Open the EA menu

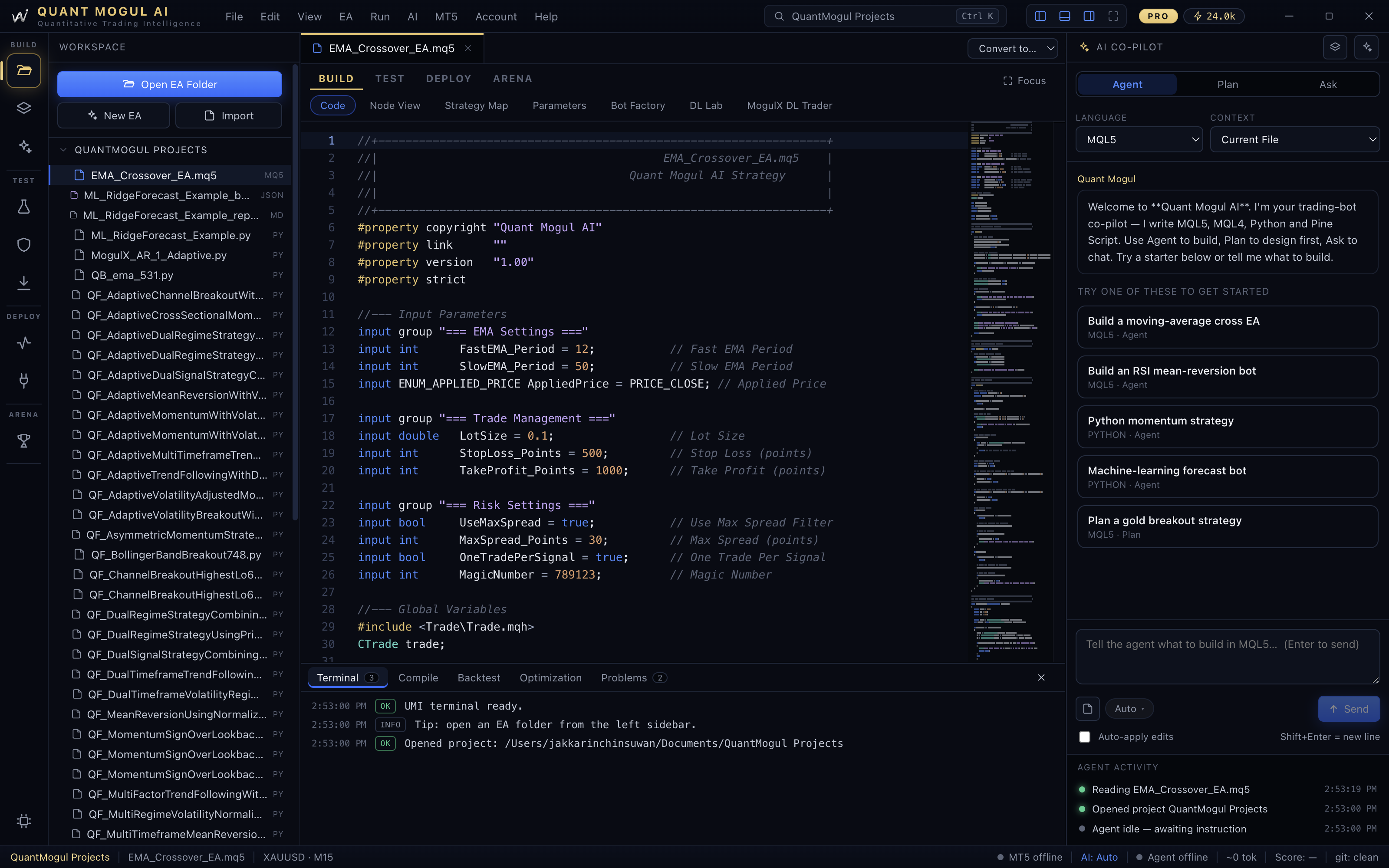[346, 16]
